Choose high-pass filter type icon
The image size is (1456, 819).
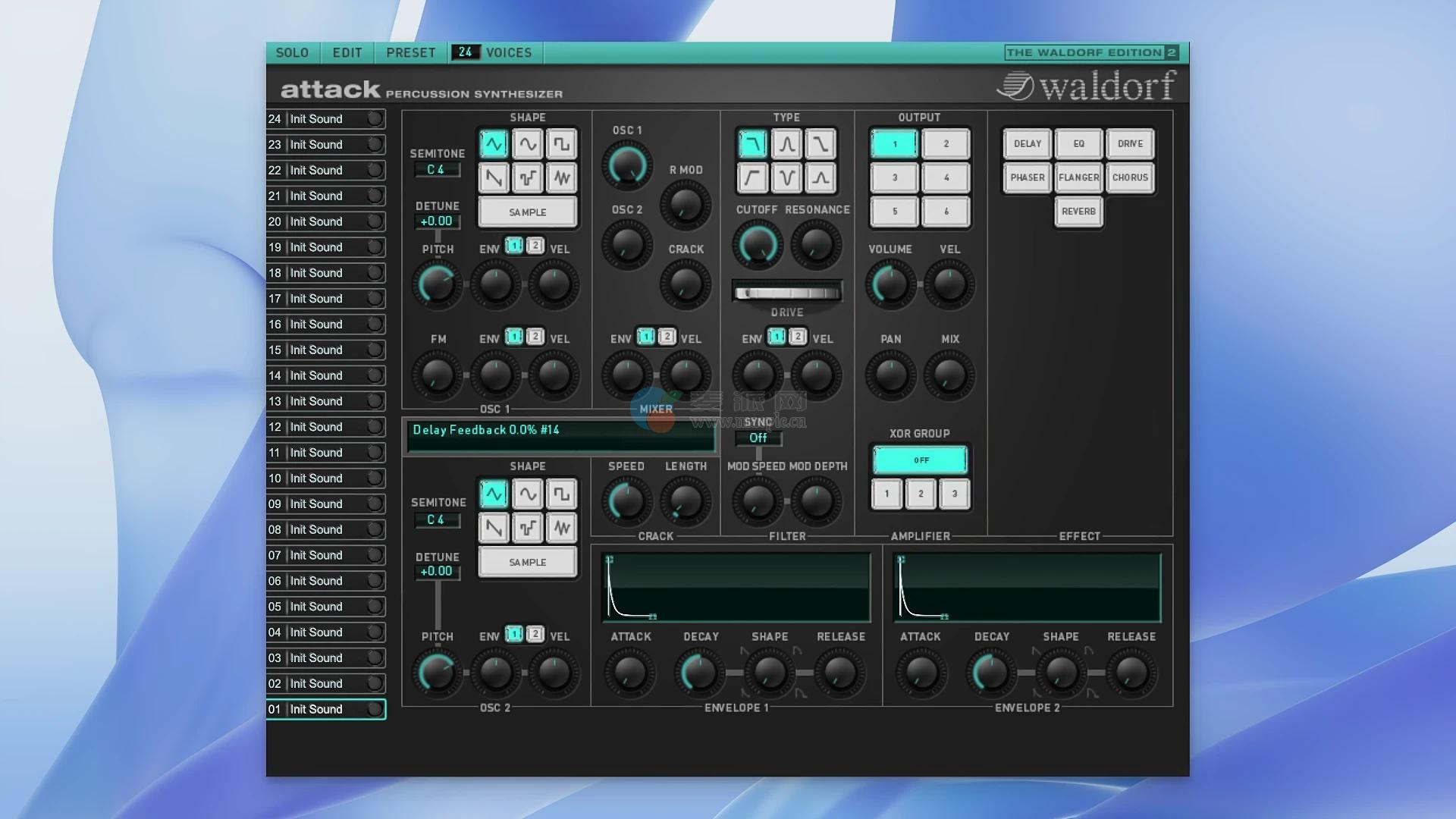[x=752, y=178]
